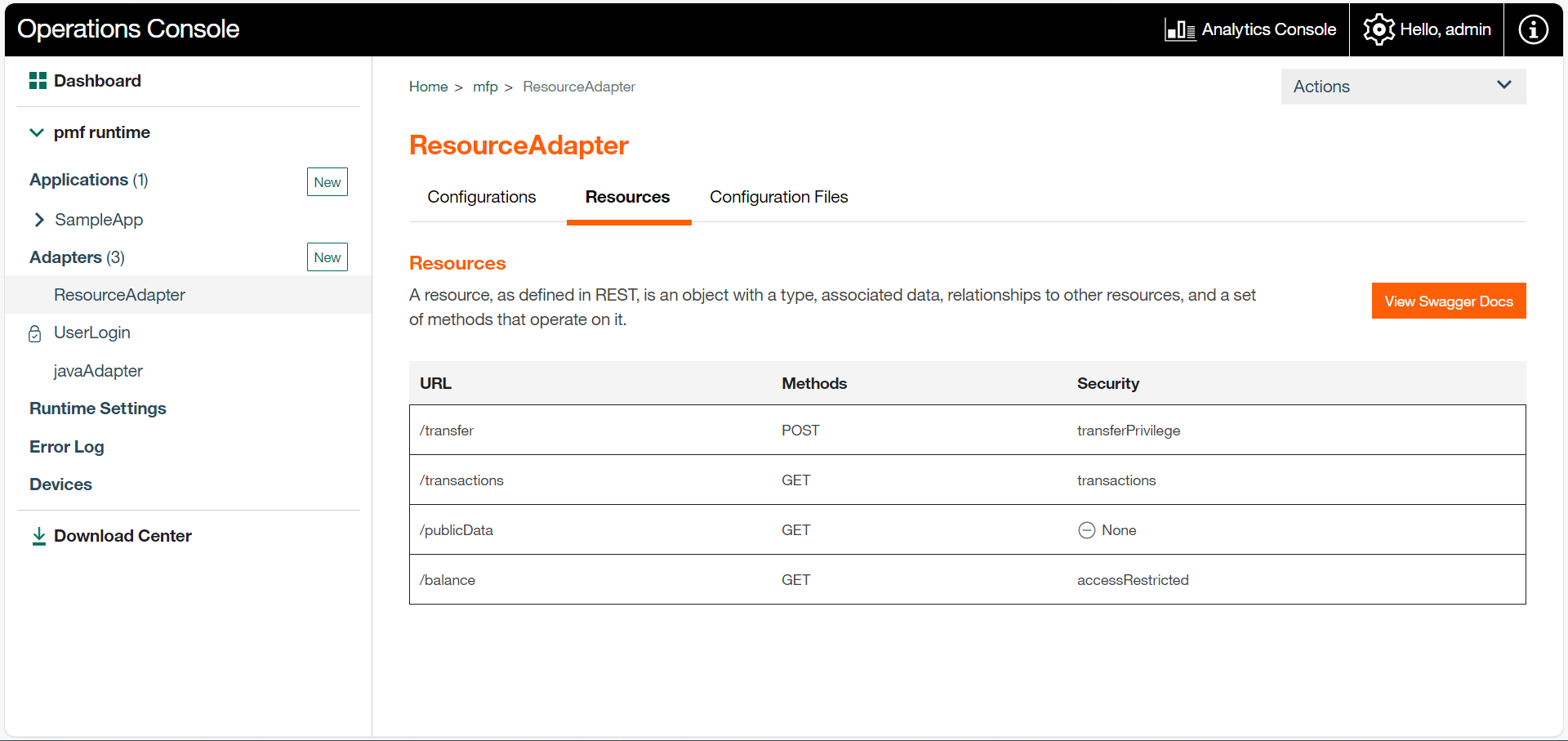Screen dimensions: 1568x741
Task: Open Analytics Console link
Action: pos(1268,29)
